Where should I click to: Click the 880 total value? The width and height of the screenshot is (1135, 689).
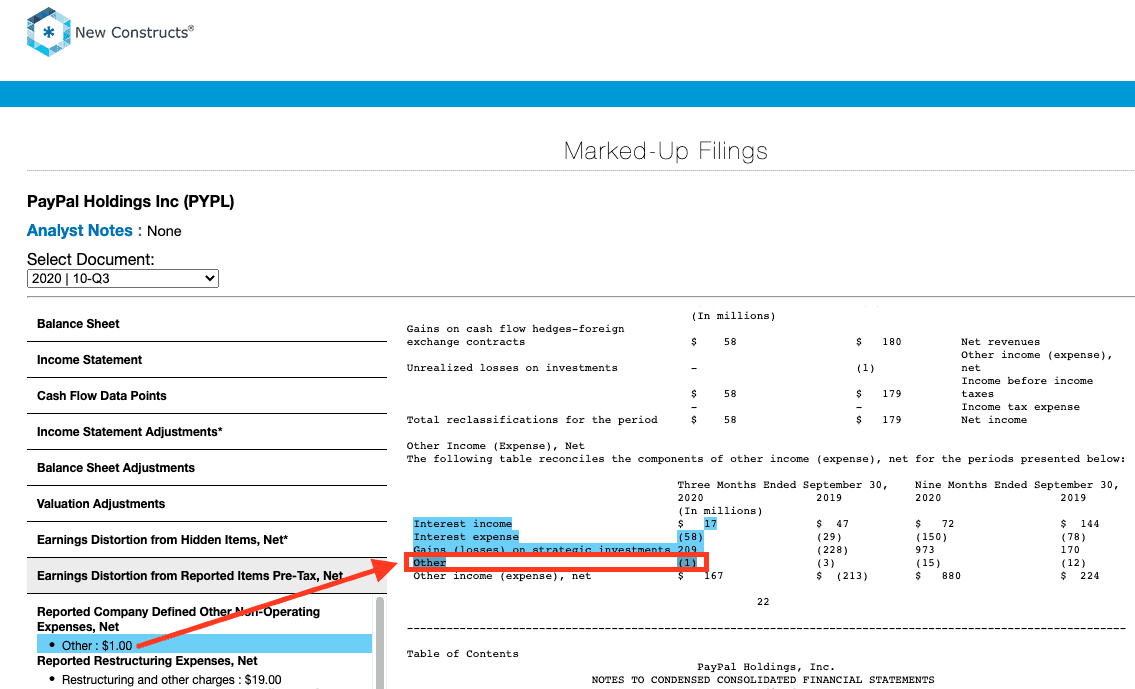pos(951,576)
